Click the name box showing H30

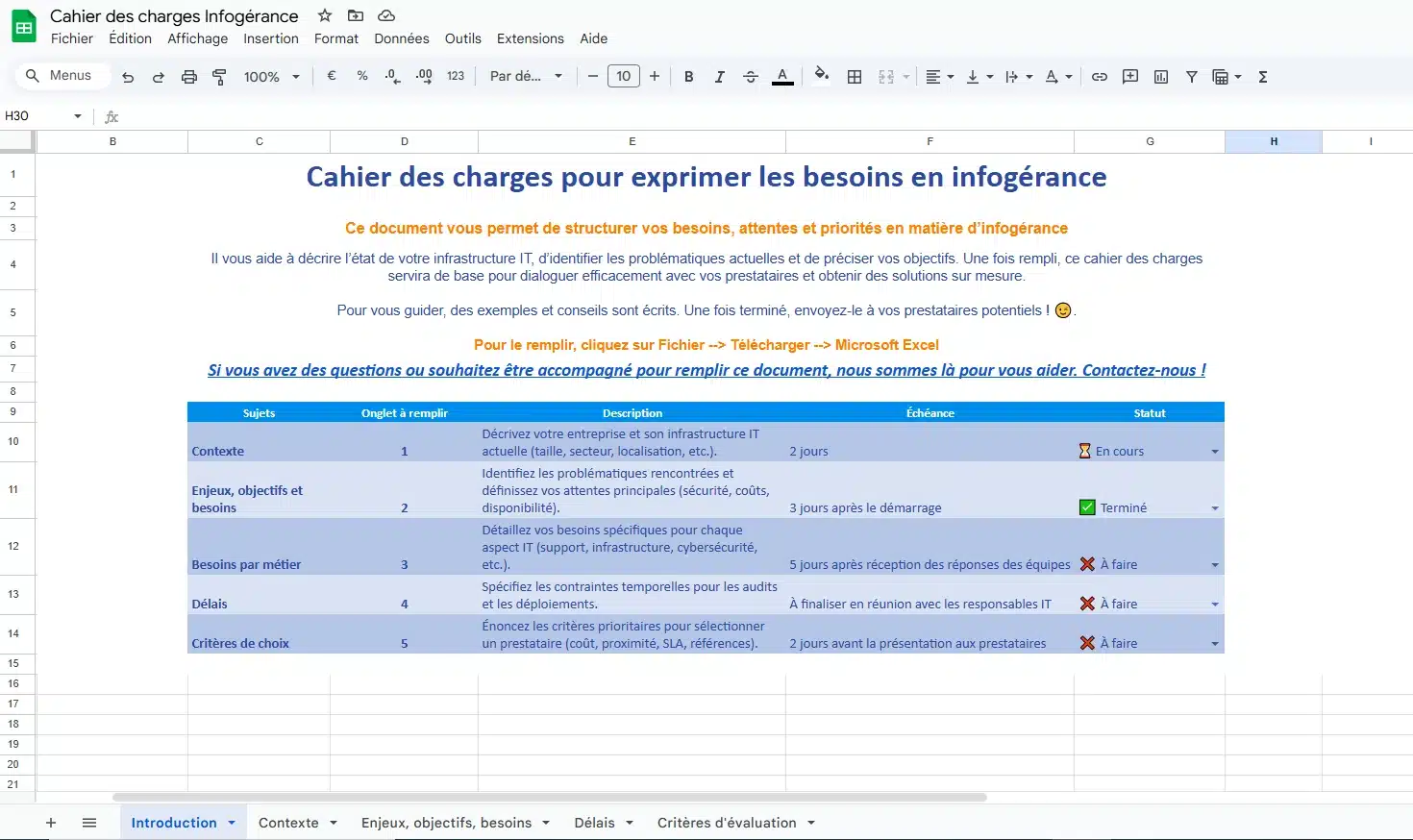click(x=42, y=116)
